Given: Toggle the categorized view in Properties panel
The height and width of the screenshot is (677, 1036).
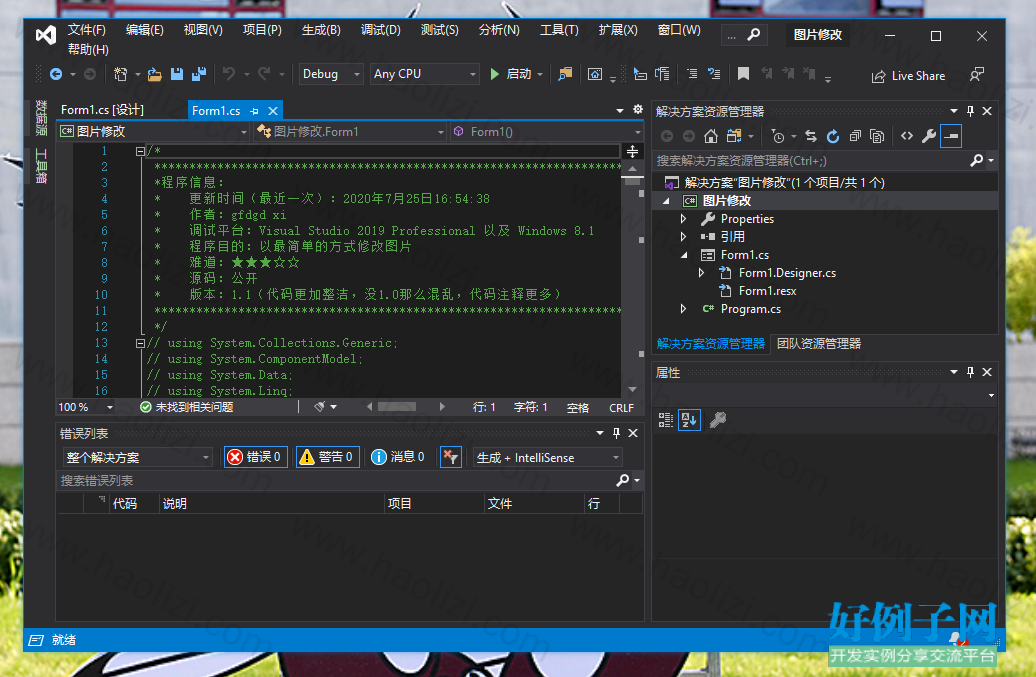Looking at the screenshot, I should 666,419.
